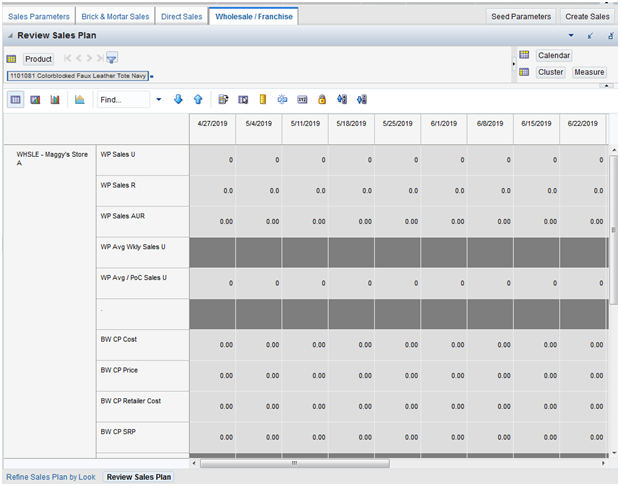The image size is (620, 486).
Task: Collapse the Review Sales Plan panel triangle
Action: (10, 36)
